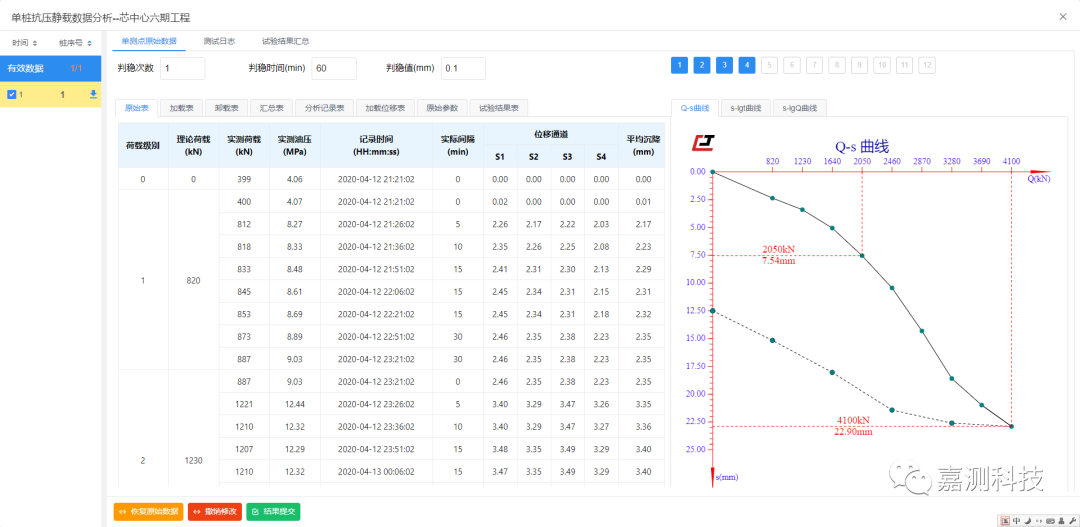Select 加载位移表 tab
The image size is (1080, 527).
coord(385,107)
